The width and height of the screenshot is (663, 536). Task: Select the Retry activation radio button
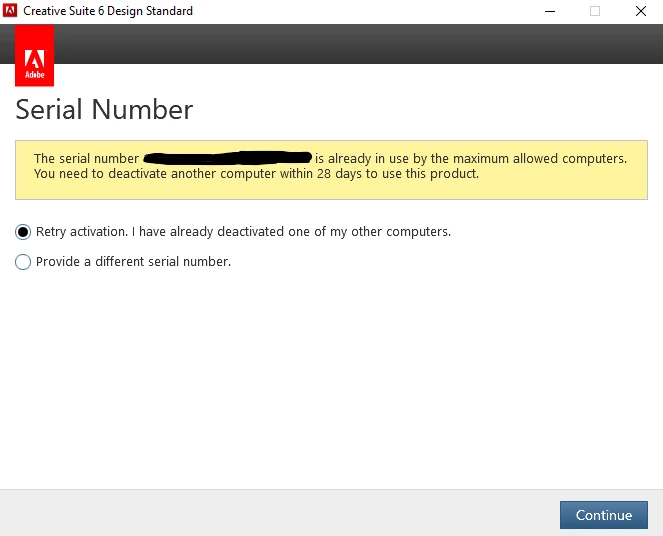(x=23, y=232)
